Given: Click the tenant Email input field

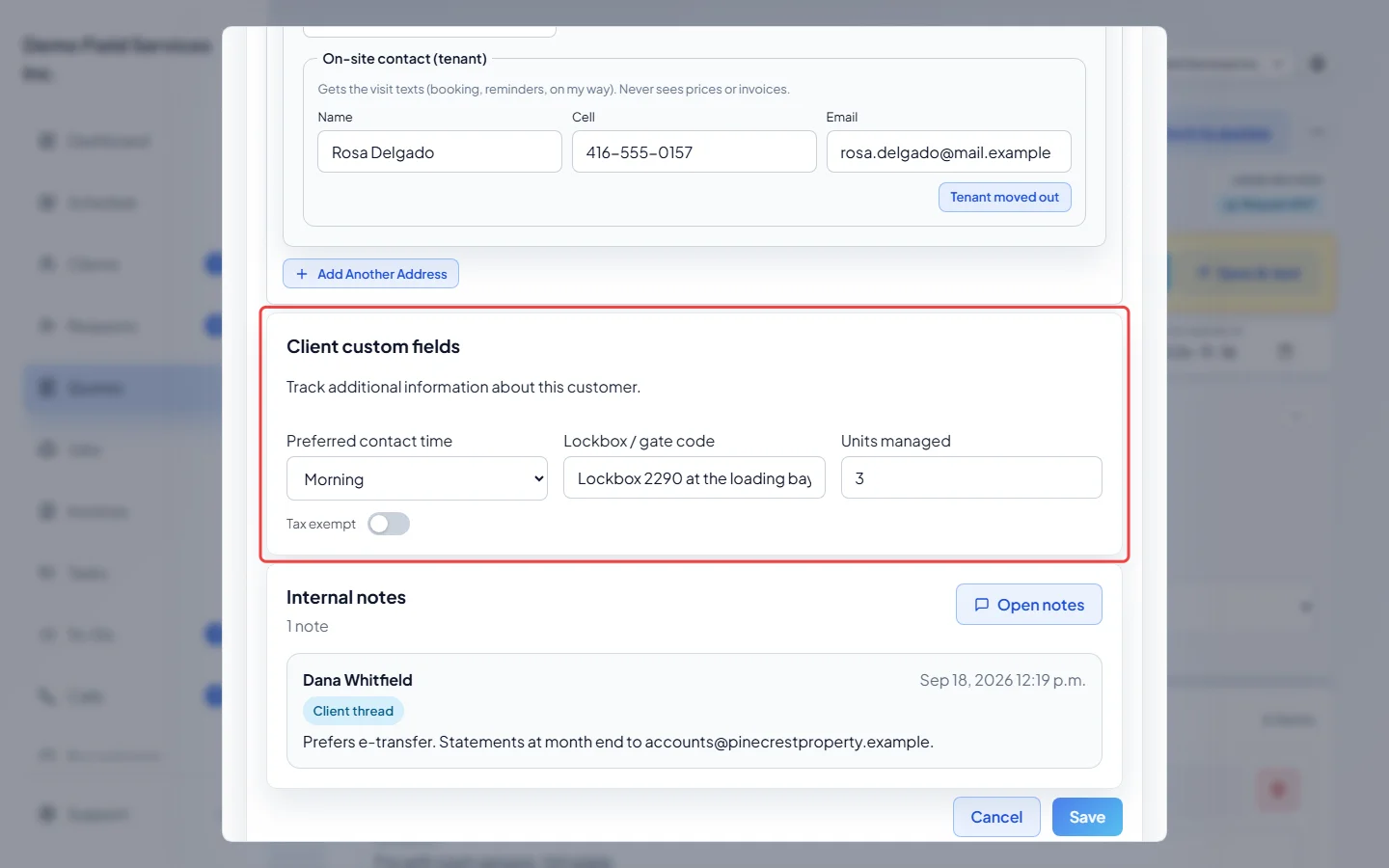Looking at the screenshot, I should (x=949, y=151).
